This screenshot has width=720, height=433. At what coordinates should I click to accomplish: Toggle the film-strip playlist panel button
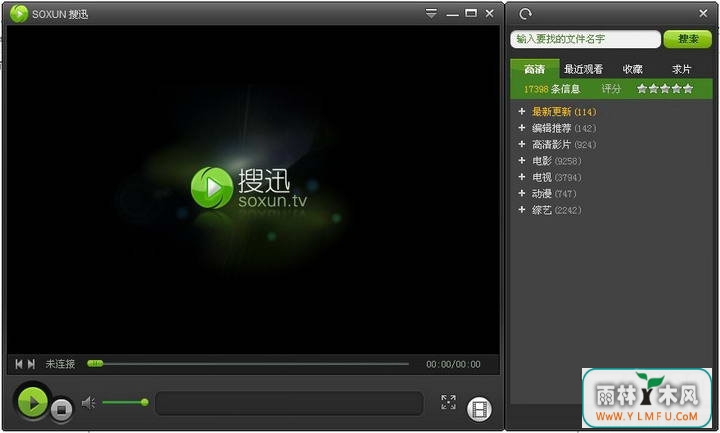(x=479, y=409)
